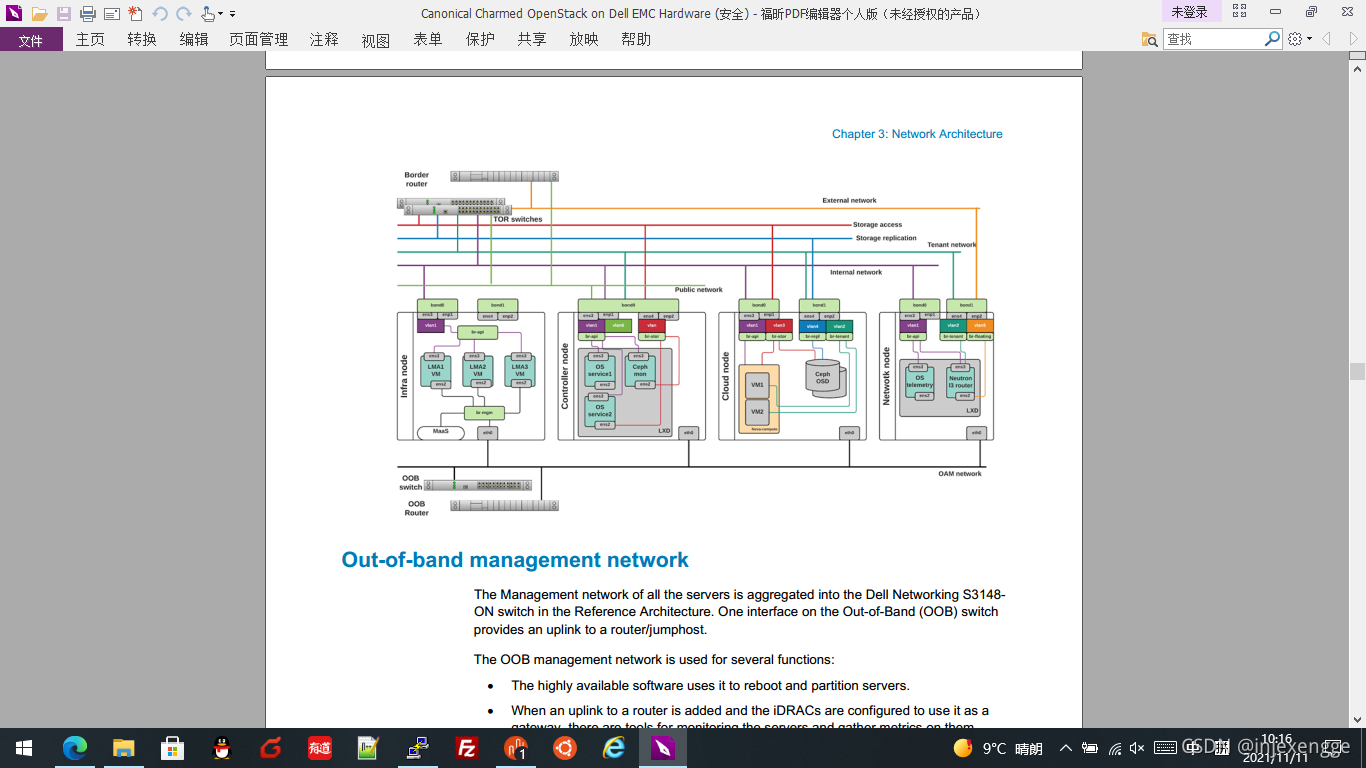Click the 未登录 sign-in button
1366x768 pixels.
coord(1190,12)
